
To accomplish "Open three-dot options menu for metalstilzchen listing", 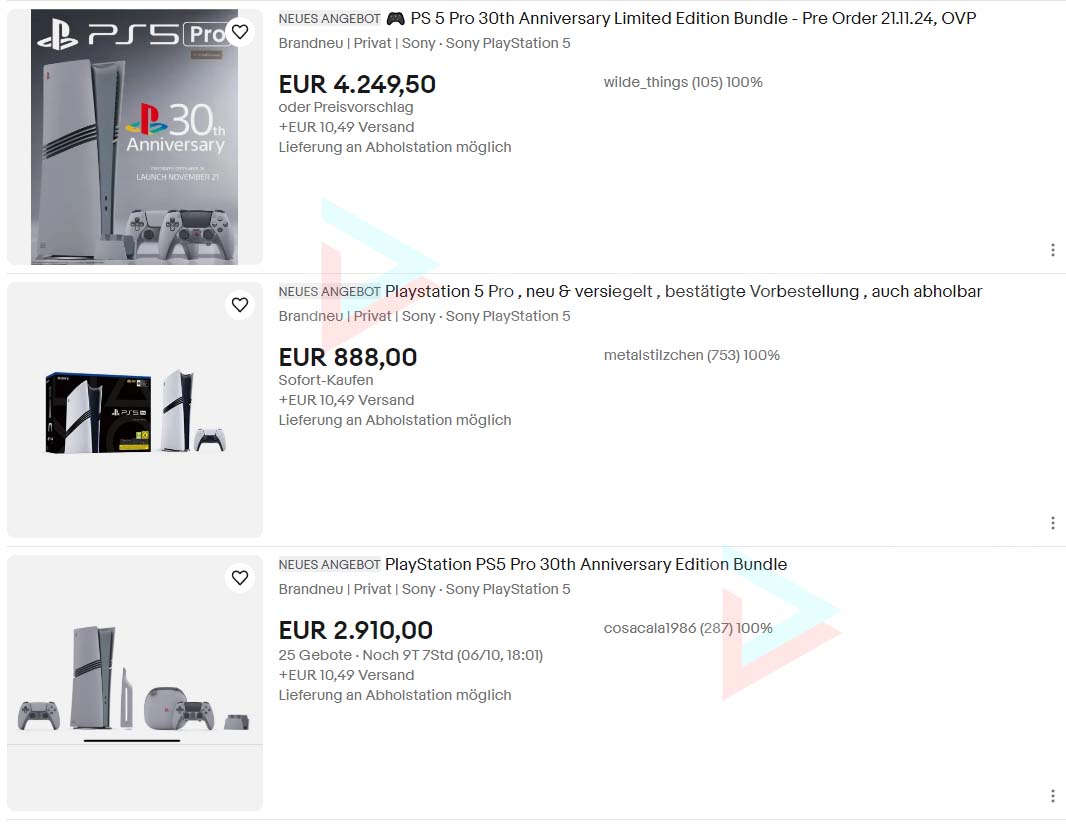I will [x=1052, y=523].
